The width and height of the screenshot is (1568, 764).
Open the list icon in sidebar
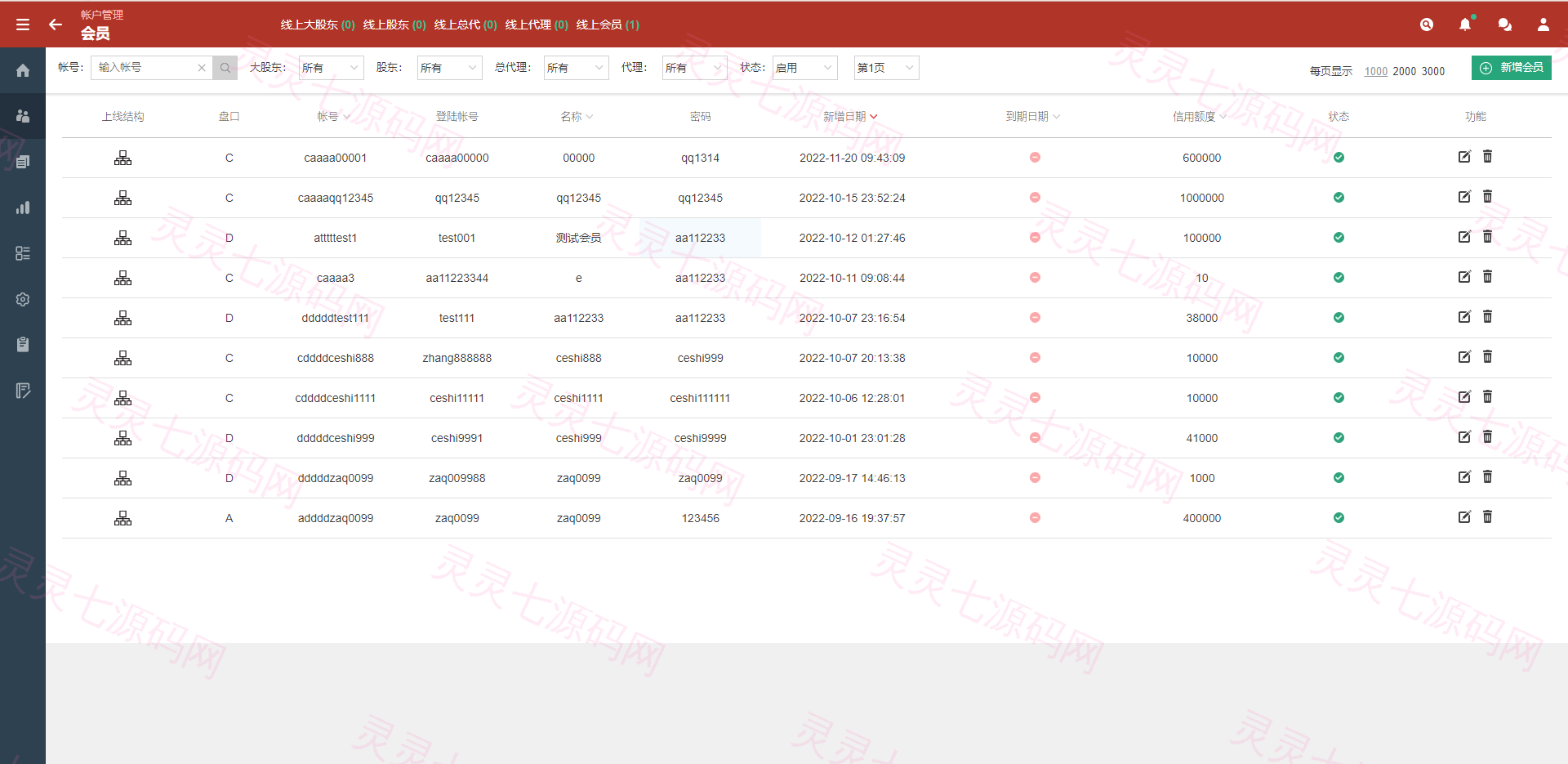coord(23,253)
